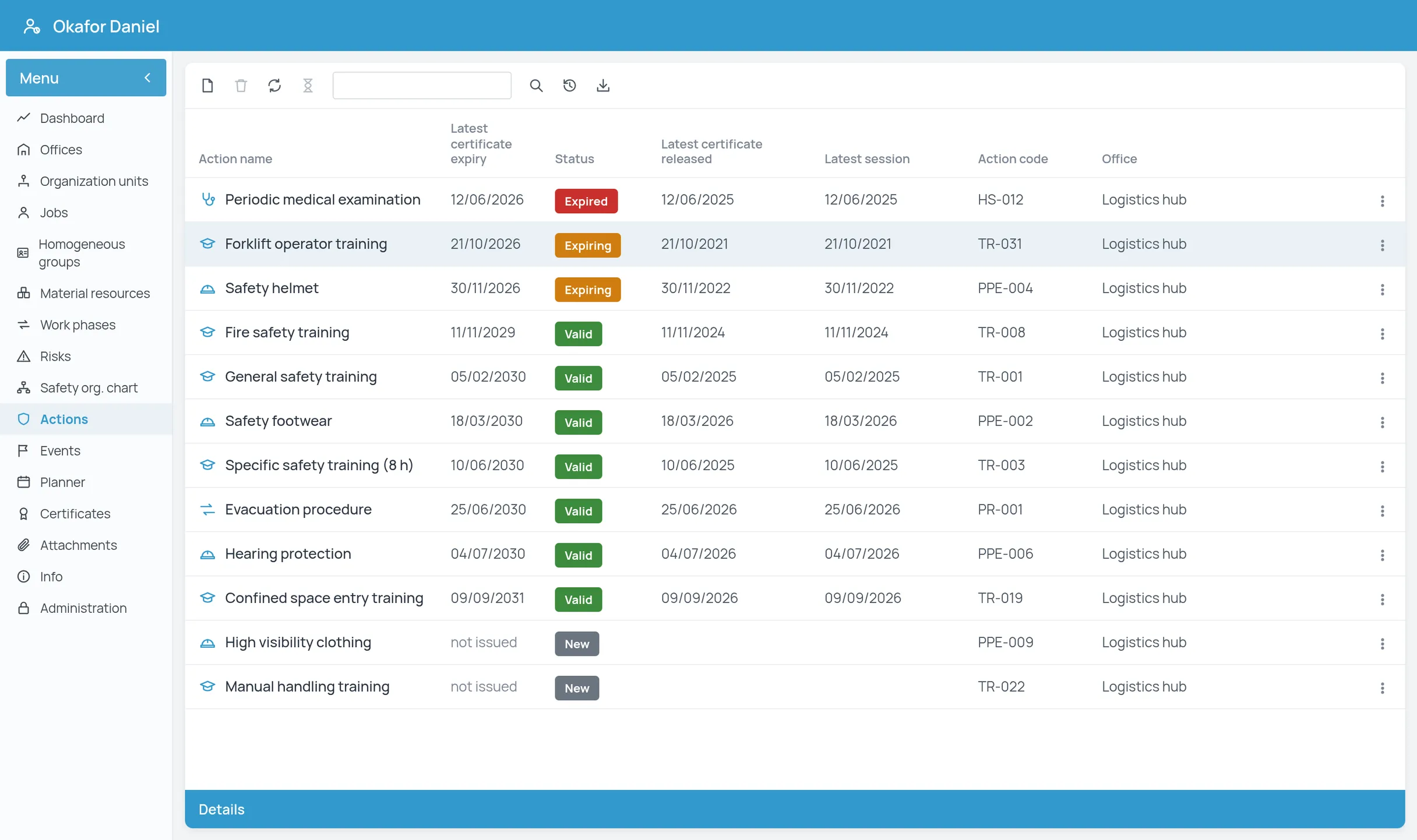Image resolution: width=1417 pixels, height=840 pixels.
Task: Click the user icon beside Okafor Daniel
Action: tap(31, 26)
